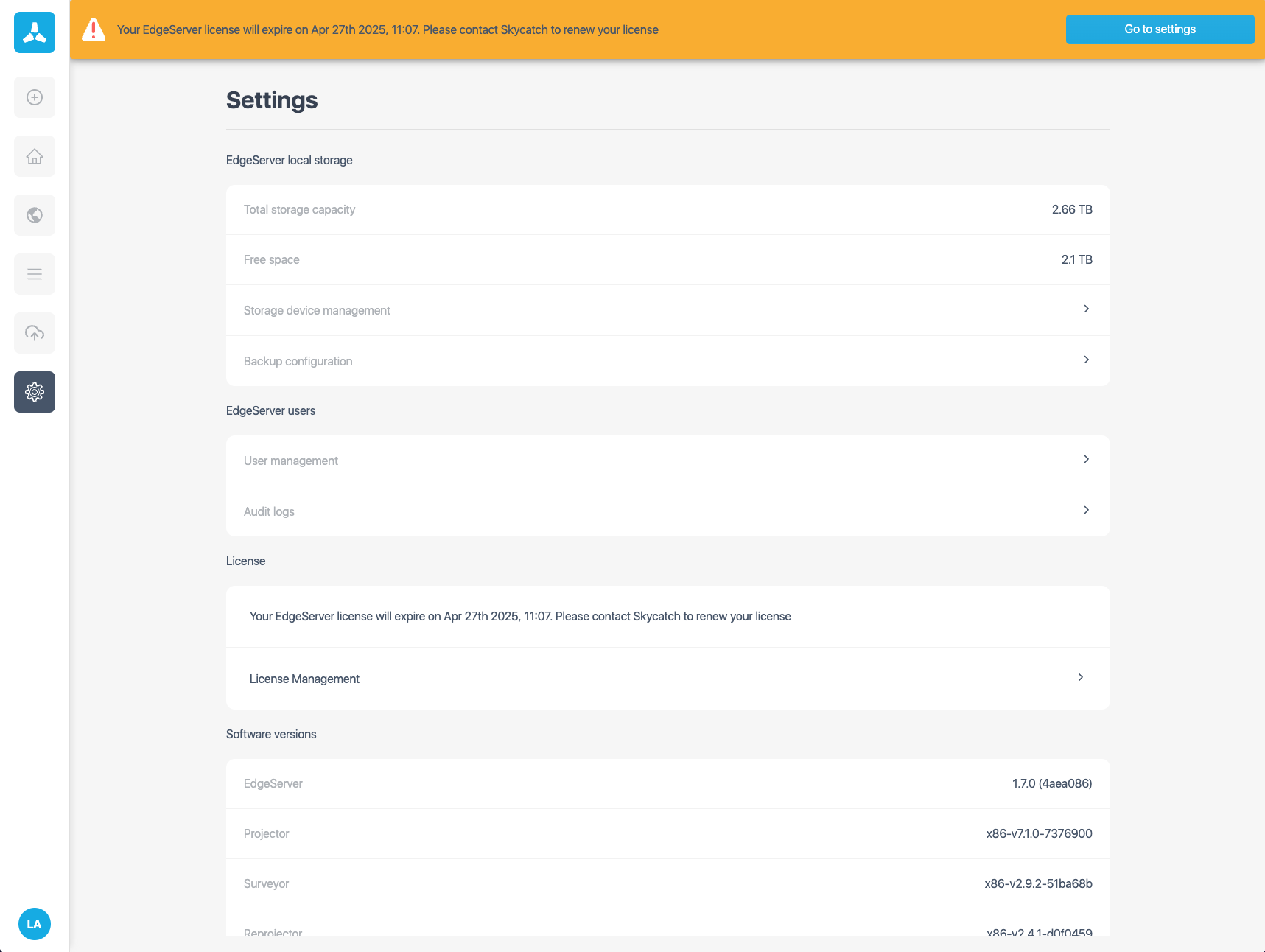Click the Software versions heading
Image resolution: width=1265 pixels, height=952 pixels.
[x=271, y=734]
